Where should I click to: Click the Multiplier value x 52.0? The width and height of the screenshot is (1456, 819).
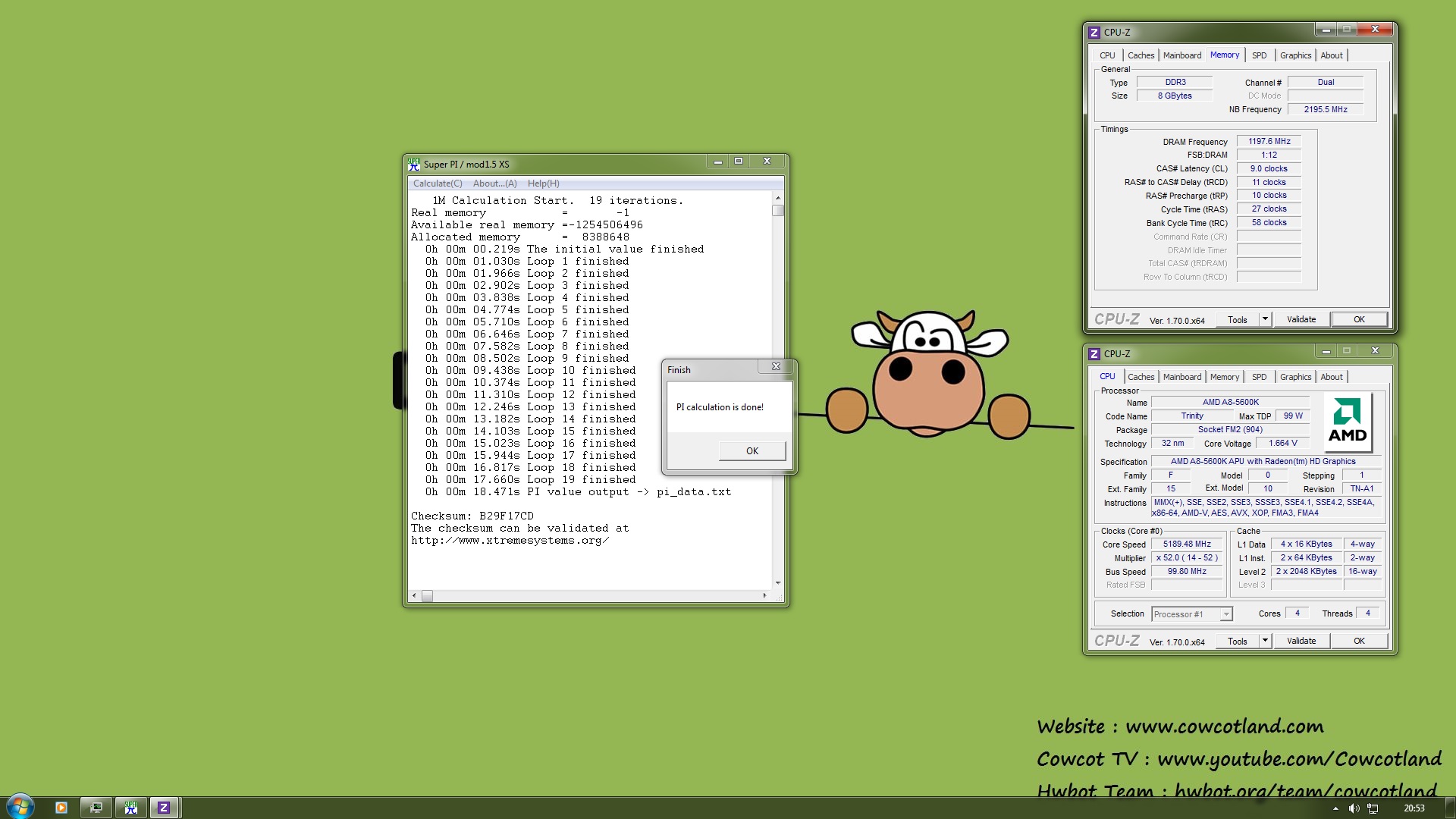tap(1188, 558)
